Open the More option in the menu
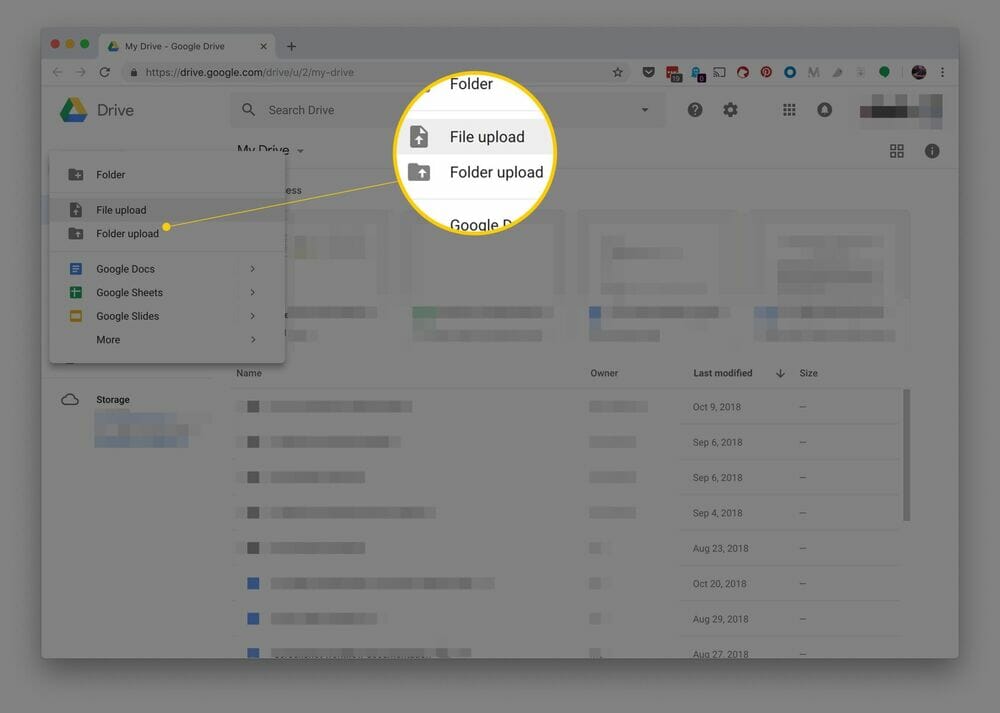This screenshot has height=713, width=1000. click(107, 339)
